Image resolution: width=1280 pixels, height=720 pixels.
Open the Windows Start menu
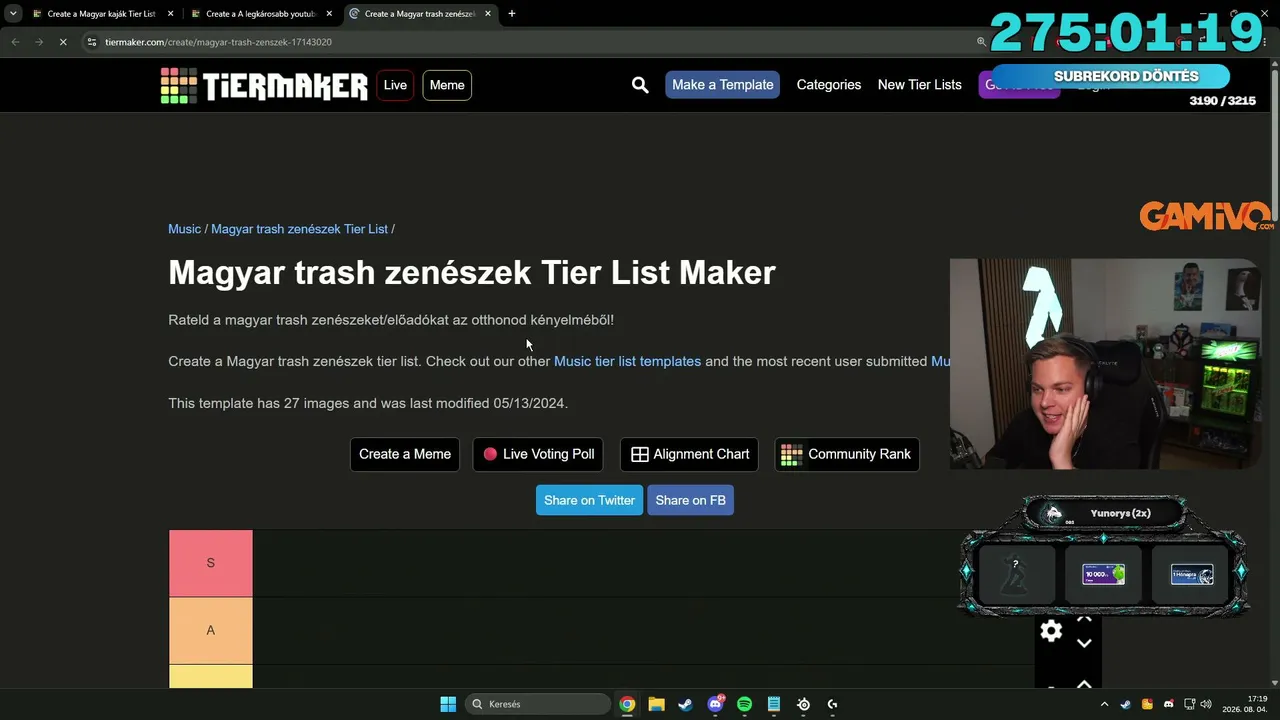coord(448,704)
